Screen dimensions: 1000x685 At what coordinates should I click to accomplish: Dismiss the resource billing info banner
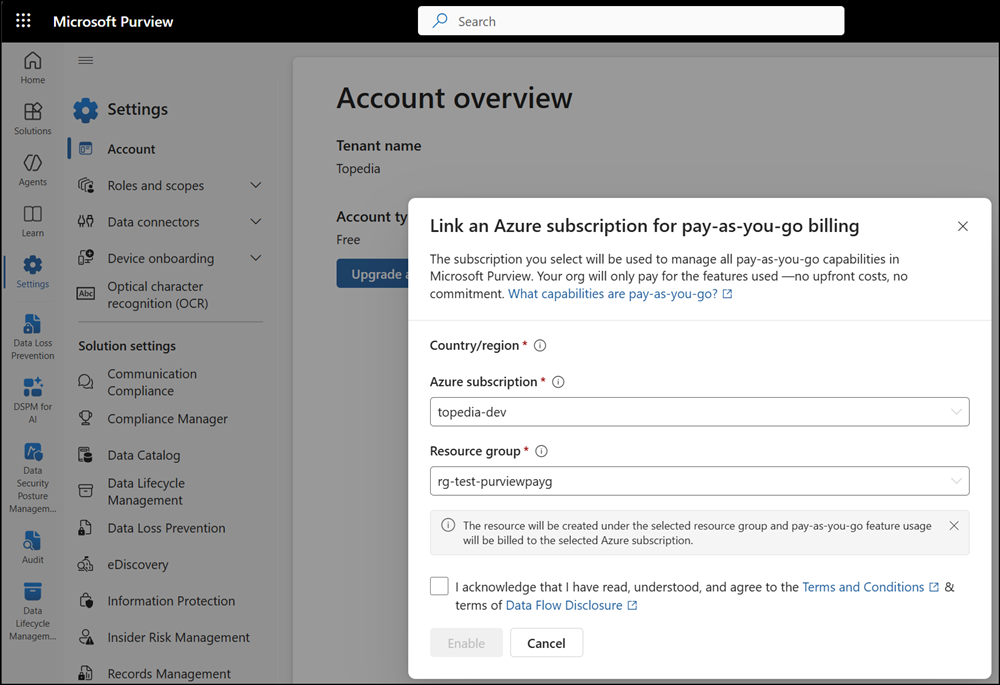953,526
